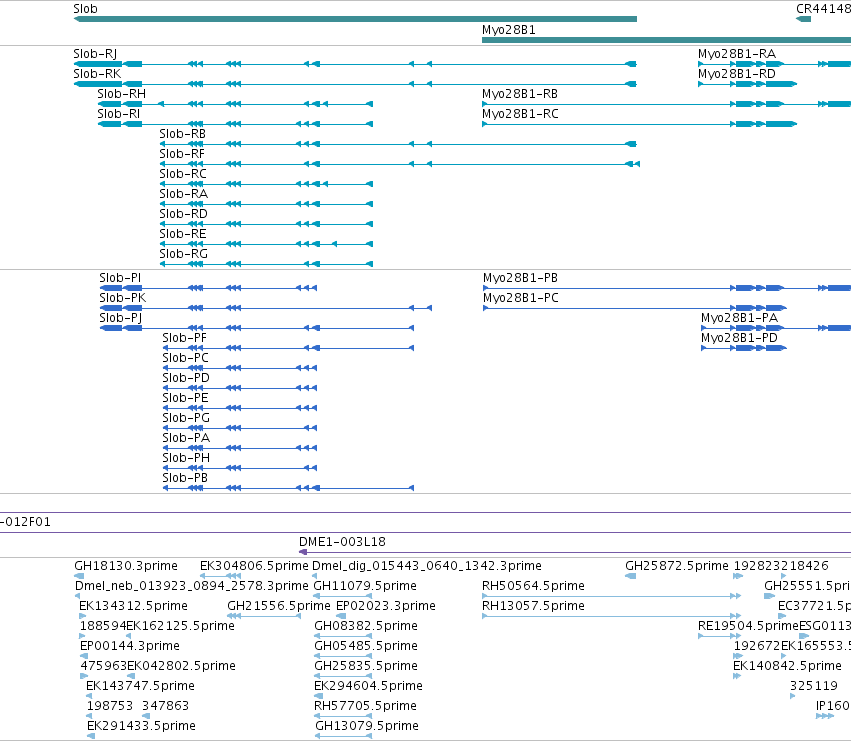Click the -012F01 clone label
This screenshot has width=851, height=741.
pyautogui.click(x=25, y=522)
